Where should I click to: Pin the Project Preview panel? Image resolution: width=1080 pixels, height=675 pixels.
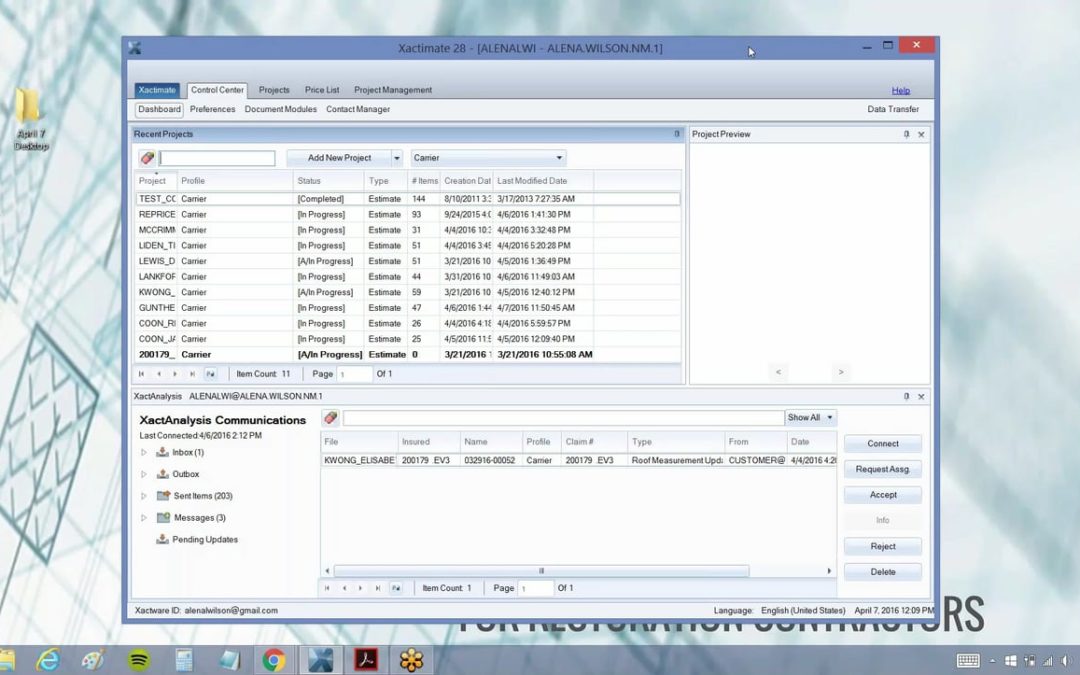point(906,134)
